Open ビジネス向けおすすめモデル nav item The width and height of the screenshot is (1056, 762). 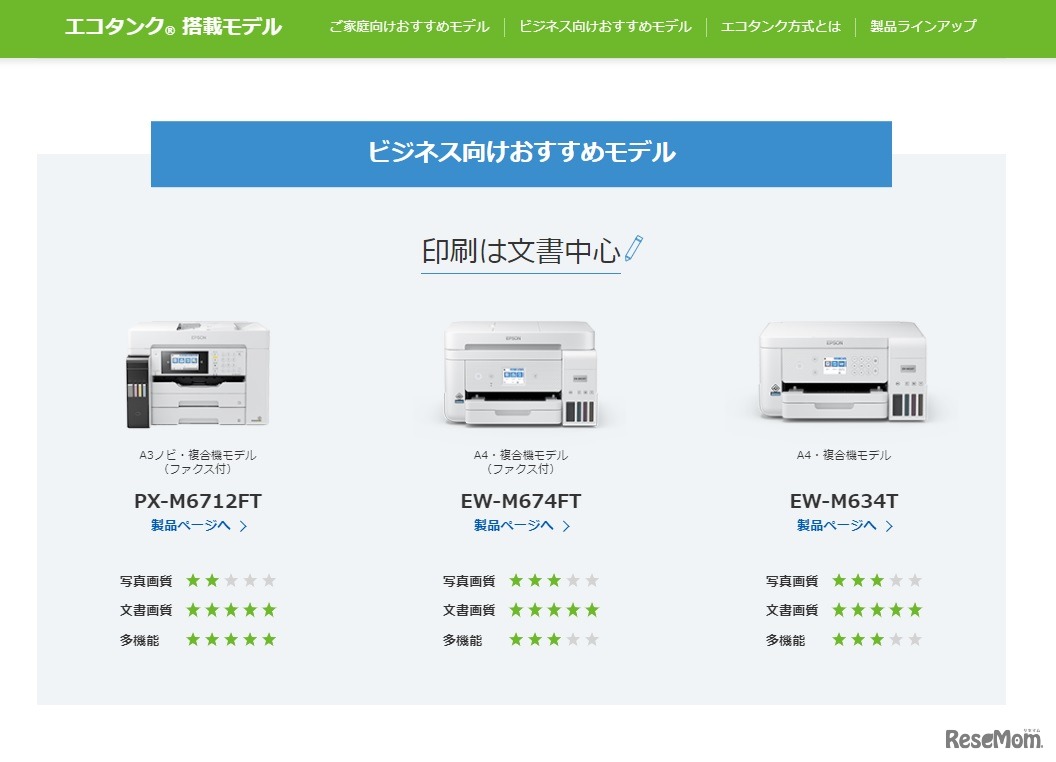click(x=605, y=26)
